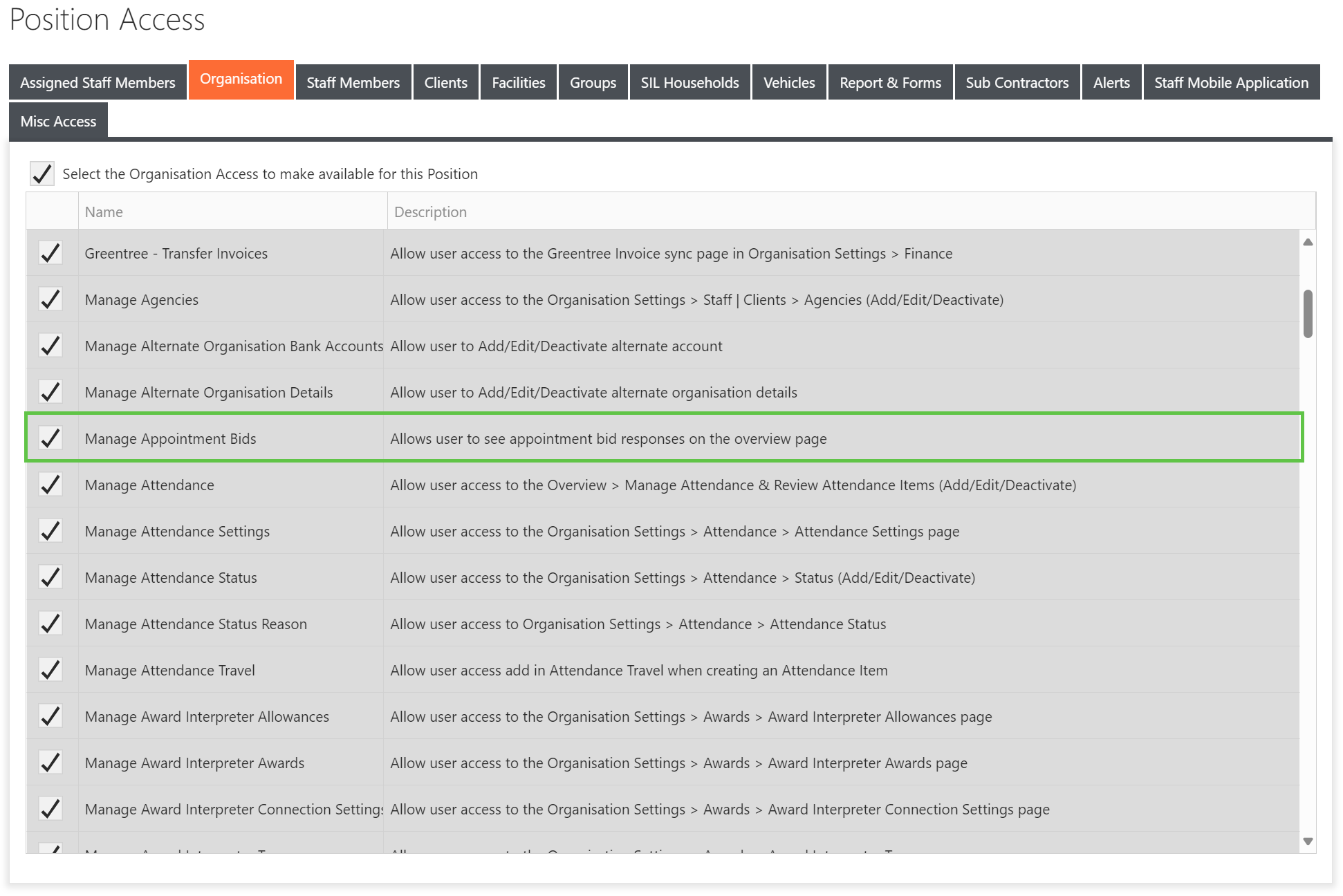Click the 'Select the Organisation Access' label text

tap(270, 174)
